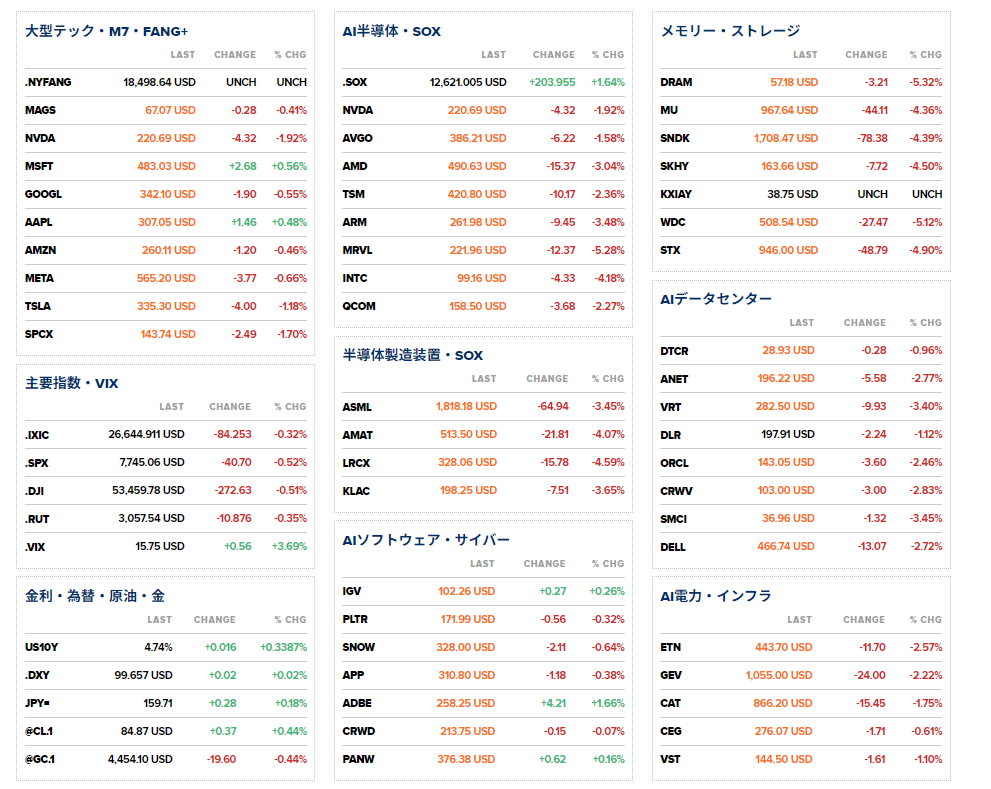This screenshot has width=991, height=789.
Task: Click the TSM ticker symbol
Action: coord(353,194)
